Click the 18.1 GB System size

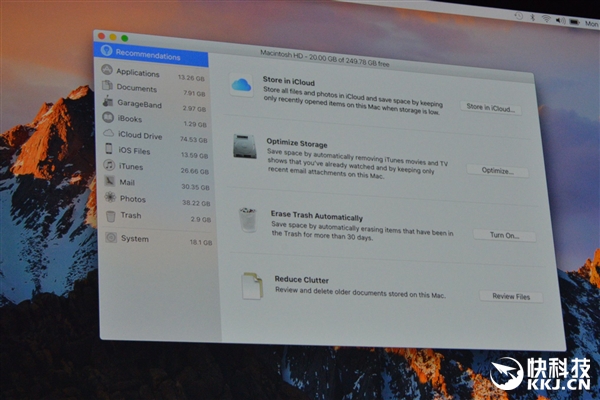pyautogui.click(x=201, y=242)
